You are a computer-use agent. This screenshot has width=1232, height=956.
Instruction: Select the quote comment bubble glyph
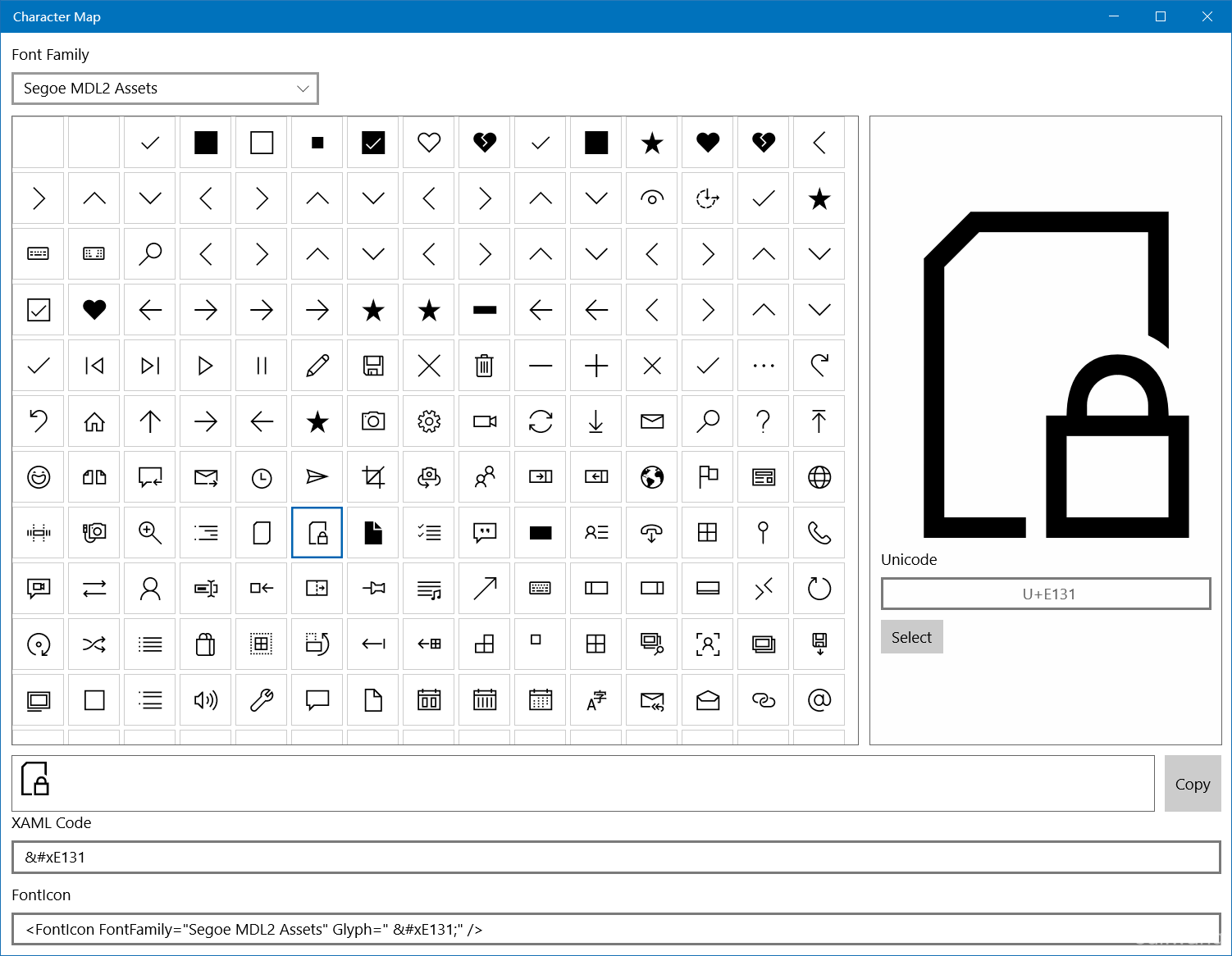(x=485, y=533)
